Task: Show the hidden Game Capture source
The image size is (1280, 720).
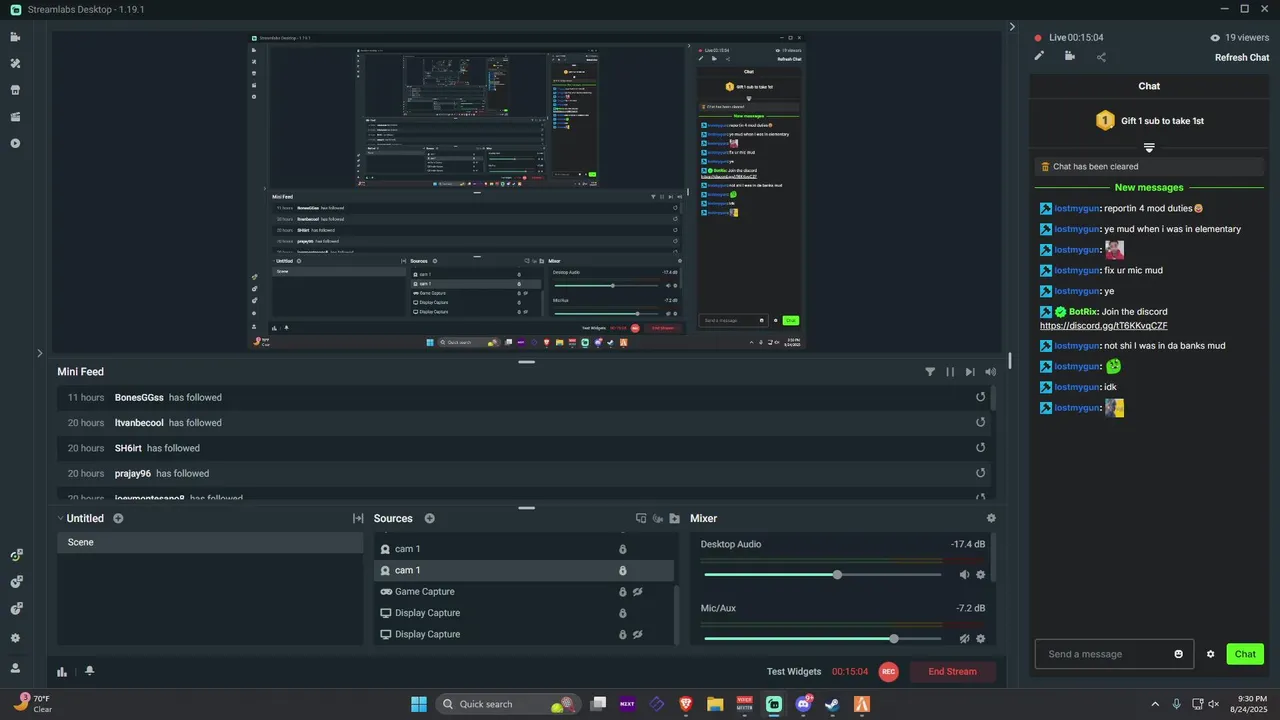Action: (x=637, y=591)
